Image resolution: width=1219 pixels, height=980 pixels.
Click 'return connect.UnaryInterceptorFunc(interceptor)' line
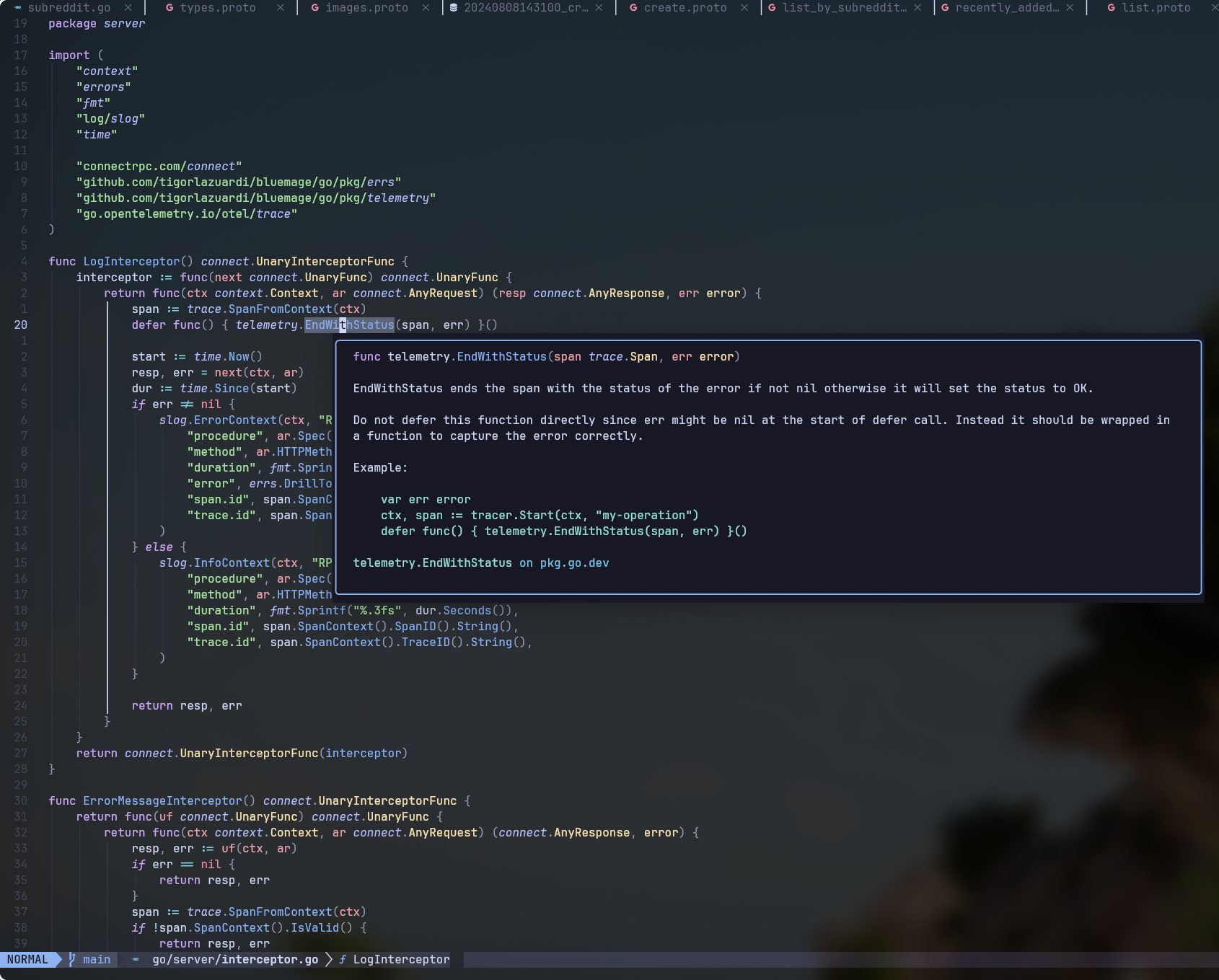click(242, 753)
